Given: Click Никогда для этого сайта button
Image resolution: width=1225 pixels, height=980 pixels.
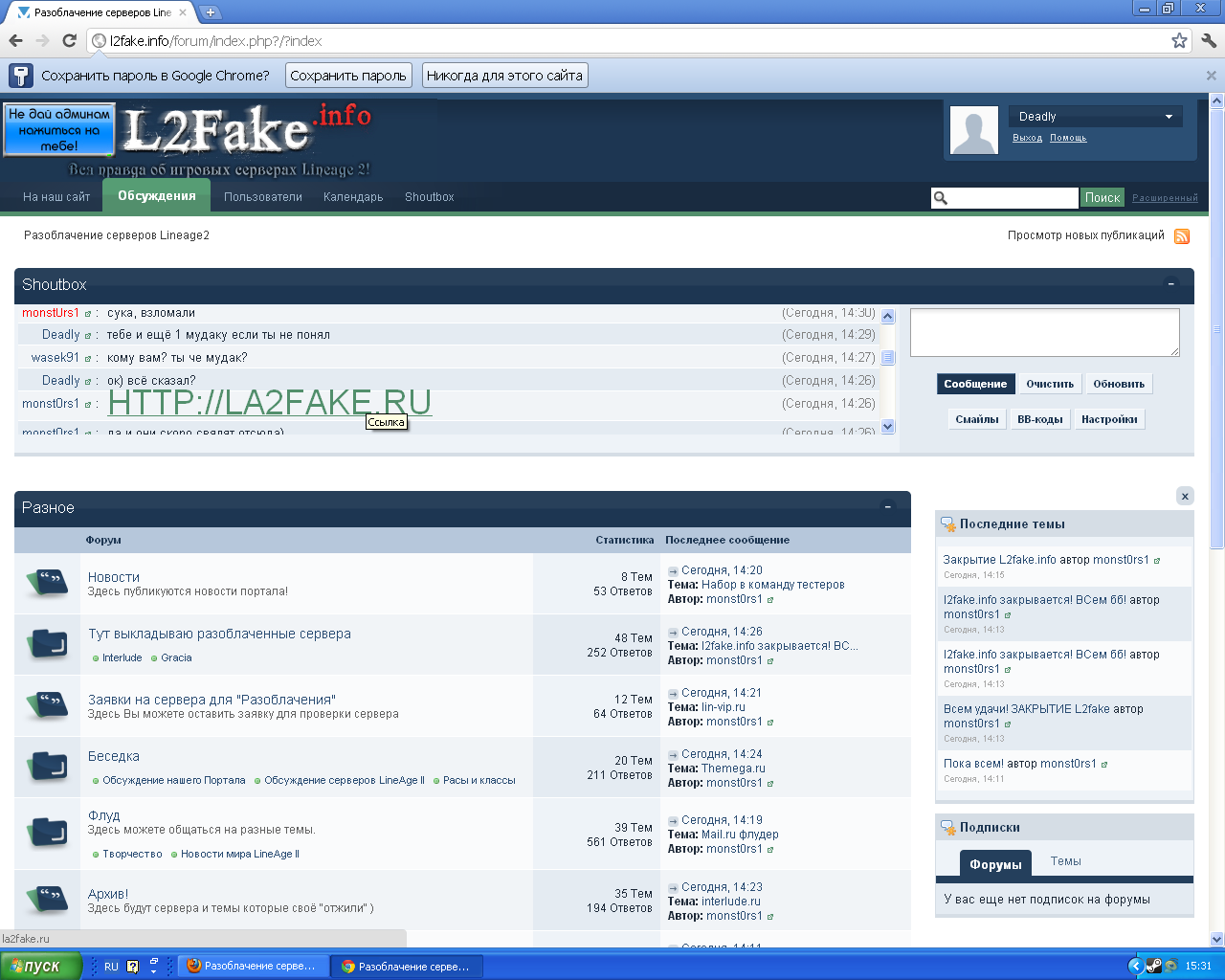Looking at the screenshot, I should 504,76.
